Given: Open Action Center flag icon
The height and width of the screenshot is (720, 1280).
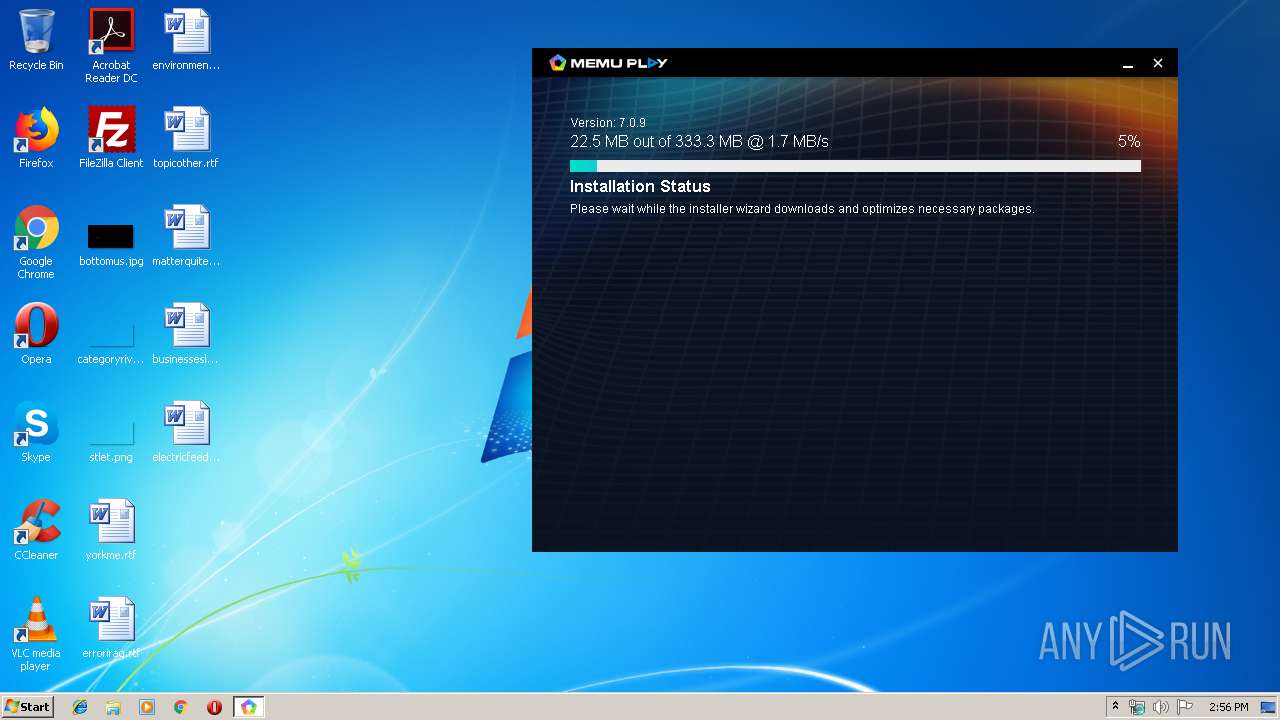Looking at the screenshot, I should pos(1185,707).
